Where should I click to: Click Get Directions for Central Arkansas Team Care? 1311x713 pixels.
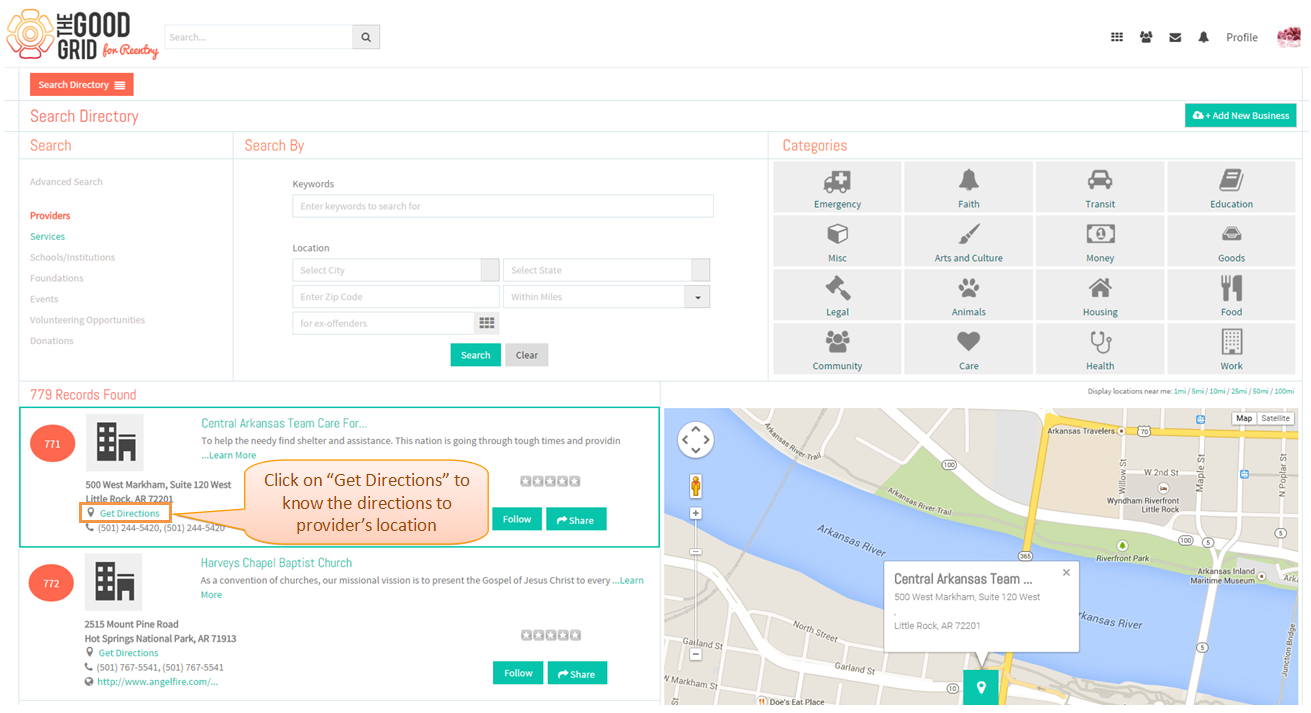[x=129, y=513]
